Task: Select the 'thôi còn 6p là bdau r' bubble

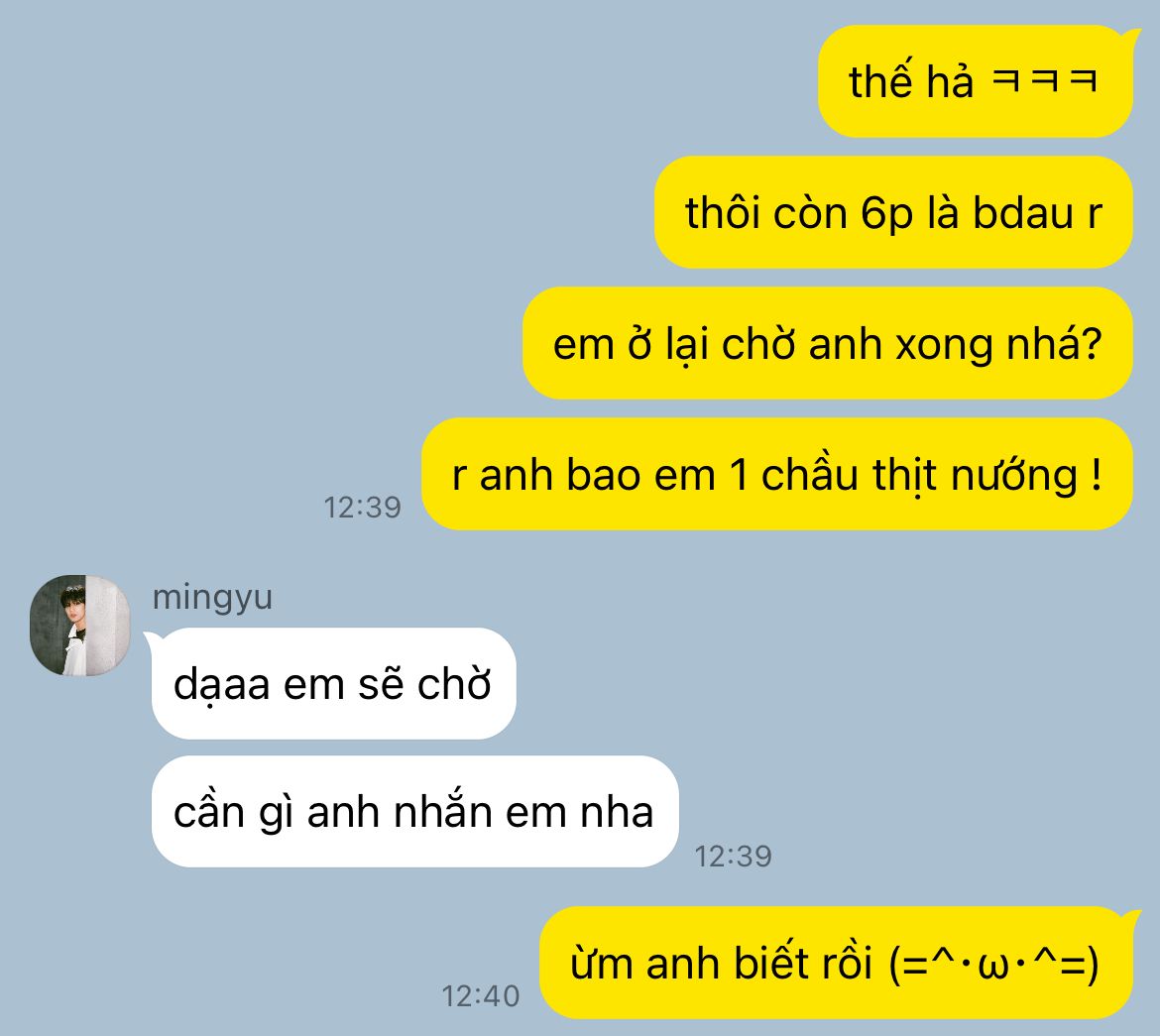Action: click(x=893, y=212)
